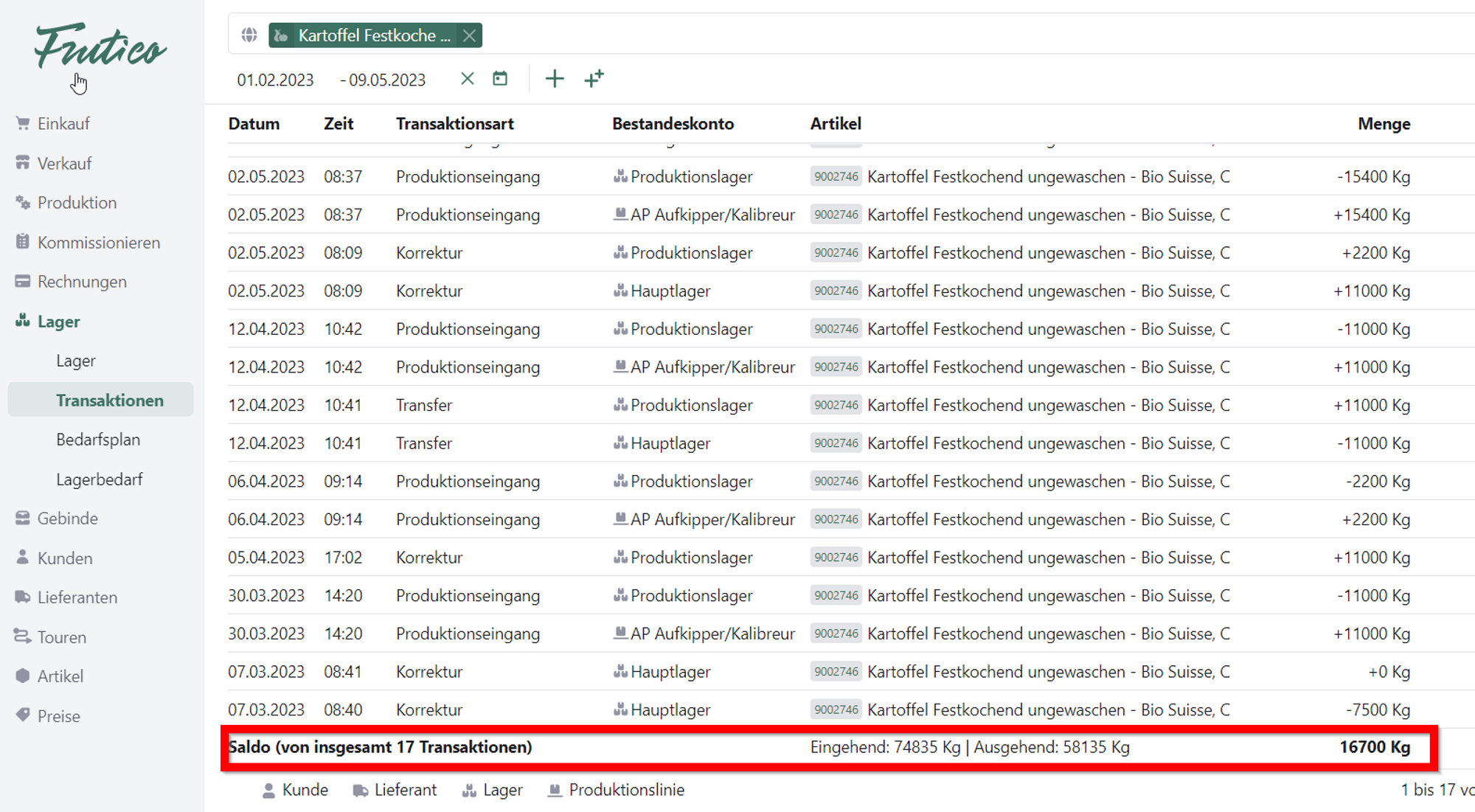1475x812 pixels.
Task: Click the start date field 01.02.2023
Action: click(x=275, y=80)
